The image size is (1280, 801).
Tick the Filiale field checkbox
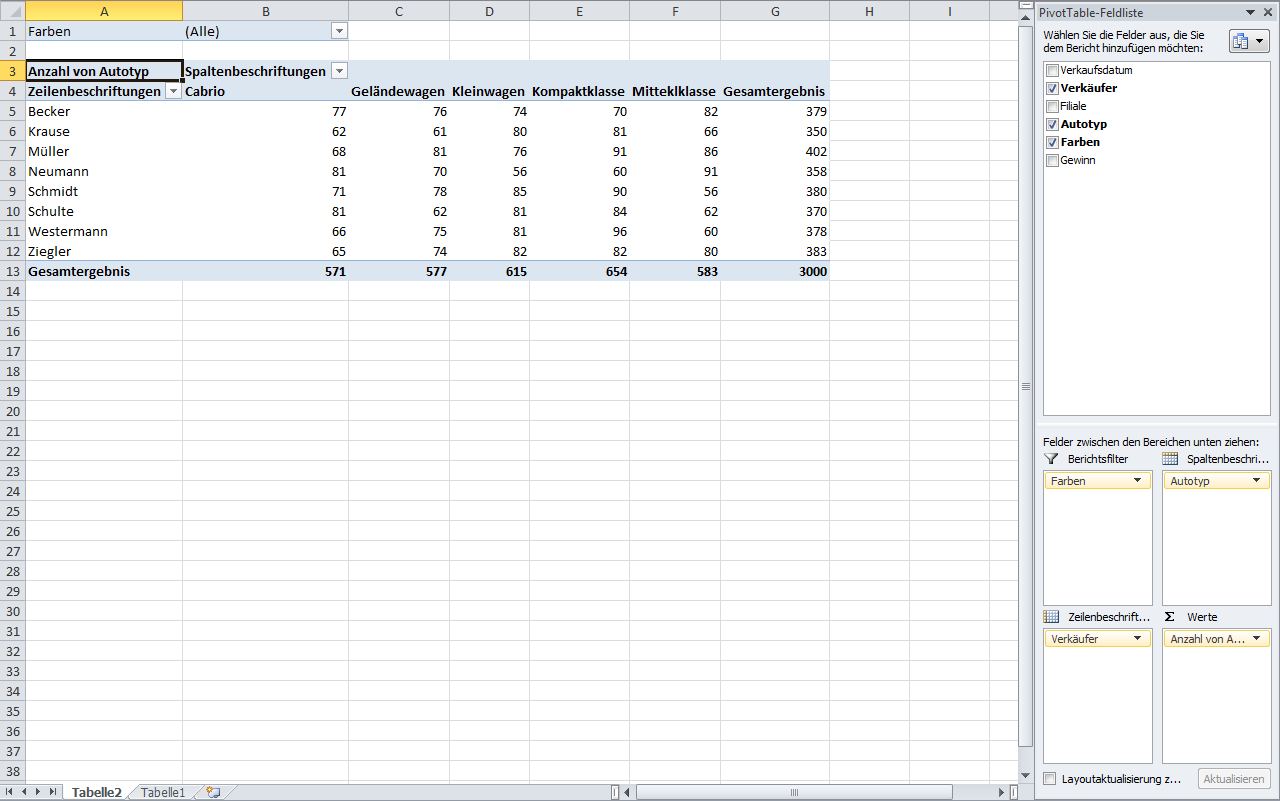tap(1052, 106)
